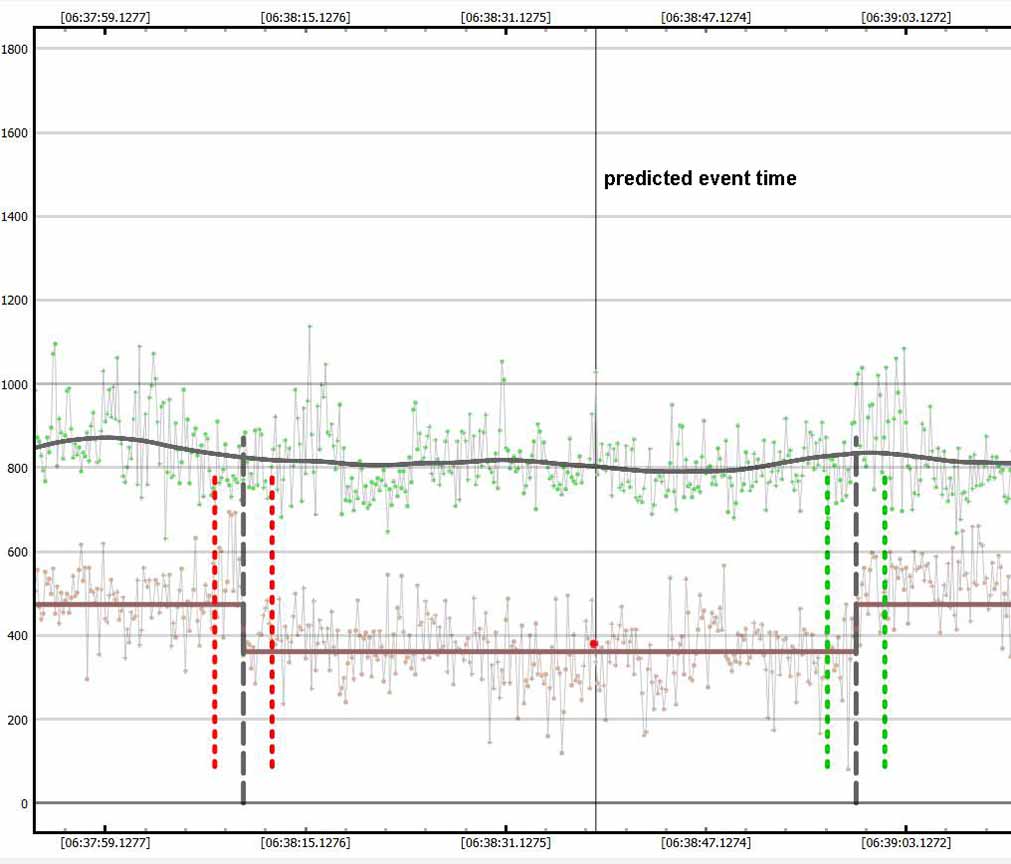Click the "predicted event time" label
The width and height of the screenshot is (1011, 864).
click(700, 179)
